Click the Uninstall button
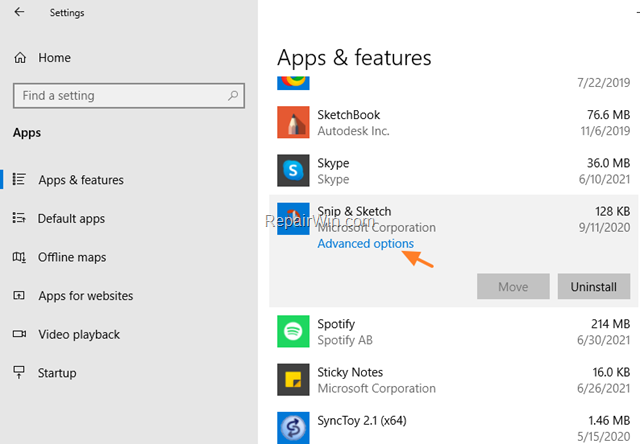Image resolution: width=640 pixels, height=444 pixels. pyautogui.click(x=594, y=286)
